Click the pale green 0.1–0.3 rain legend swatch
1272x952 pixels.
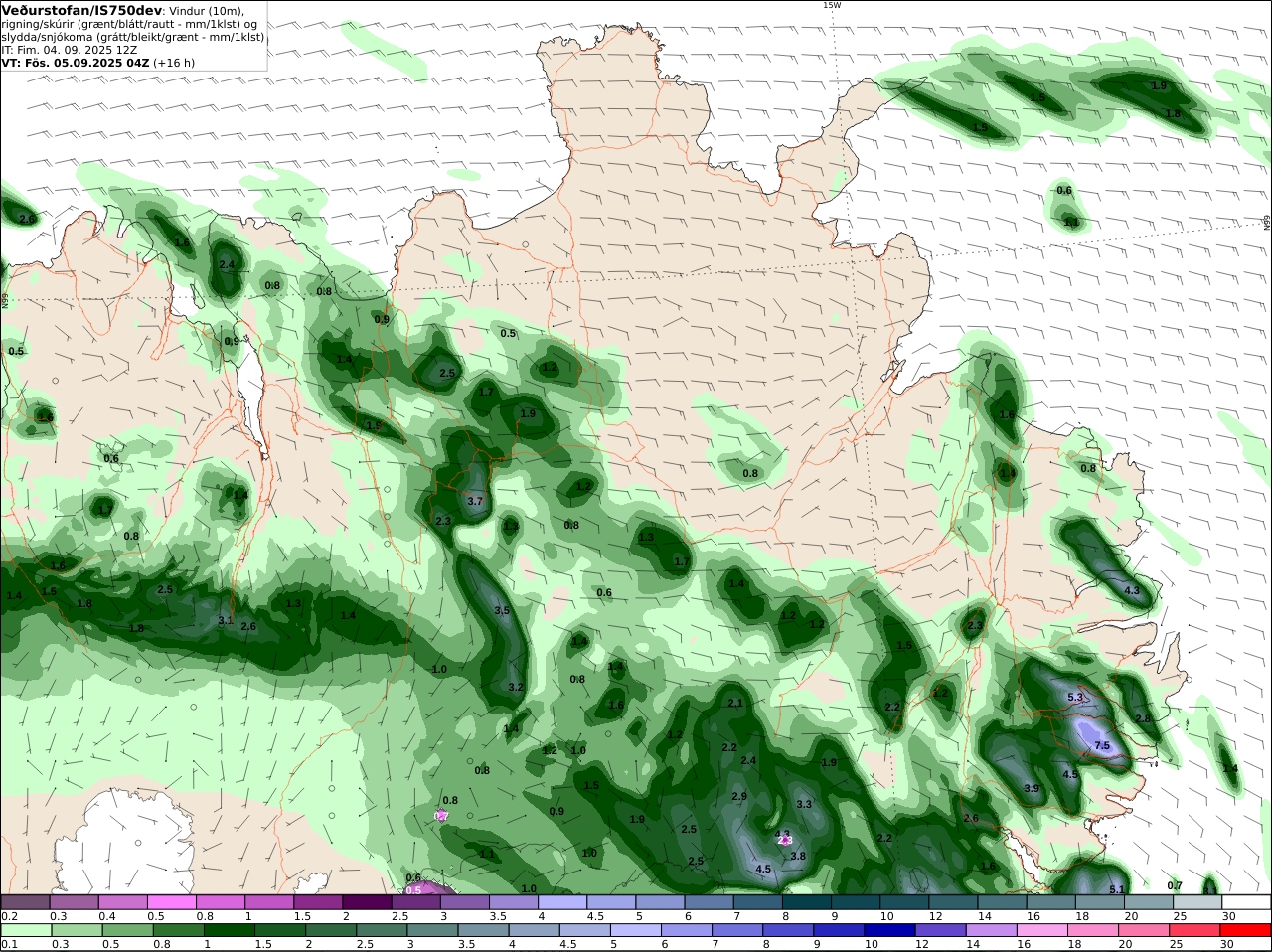tap(26, 930)
